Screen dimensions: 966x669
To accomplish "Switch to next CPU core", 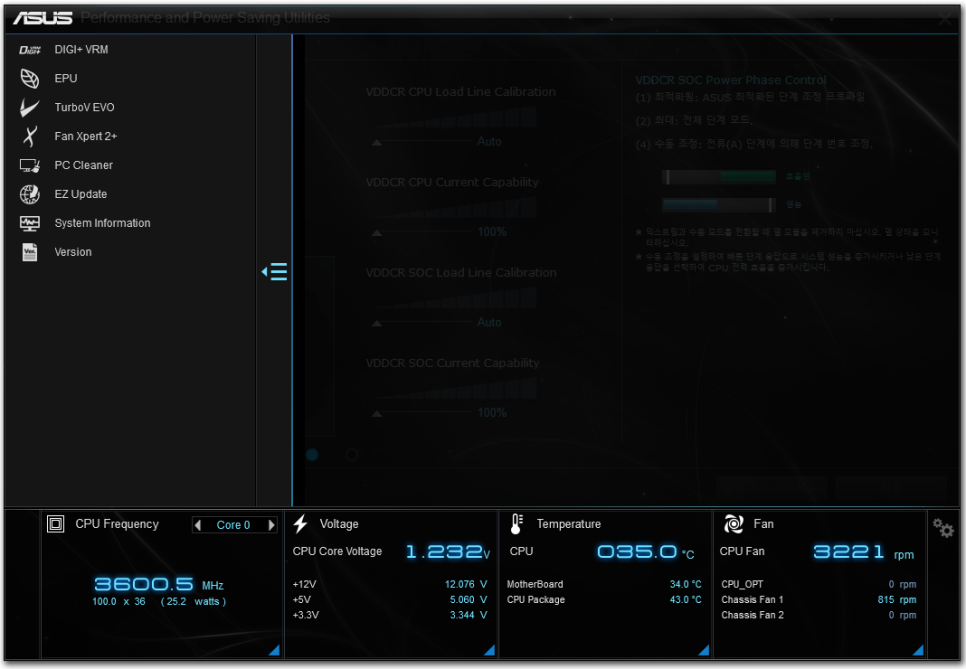I will pos(271,525).
